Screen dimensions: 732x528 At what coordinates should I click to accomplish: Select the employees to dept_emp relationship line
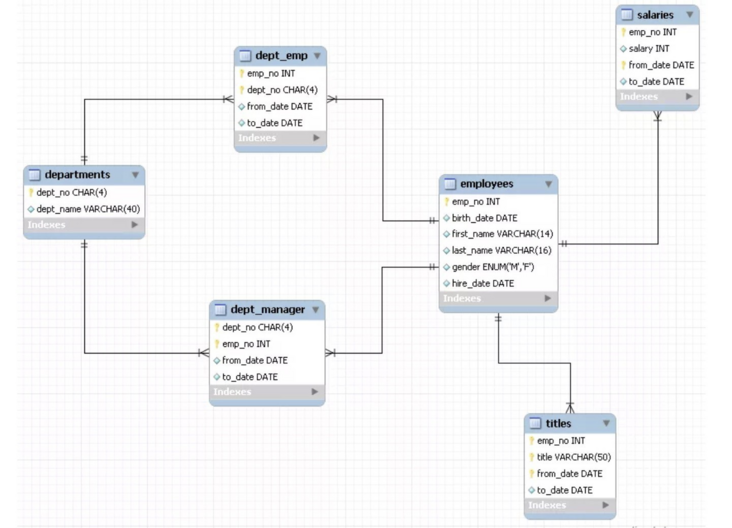tap(383, 159)
